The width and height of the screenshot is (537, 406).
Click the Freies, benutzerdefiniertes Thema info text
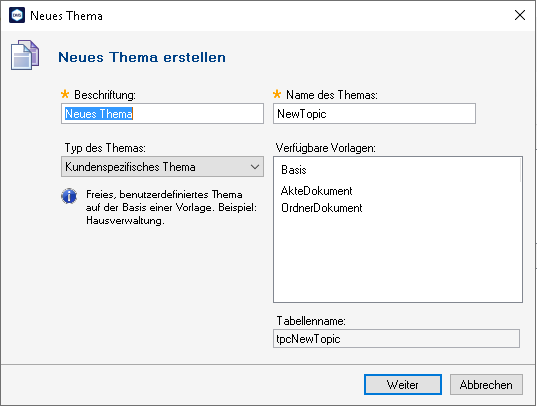tap(171, 207)
